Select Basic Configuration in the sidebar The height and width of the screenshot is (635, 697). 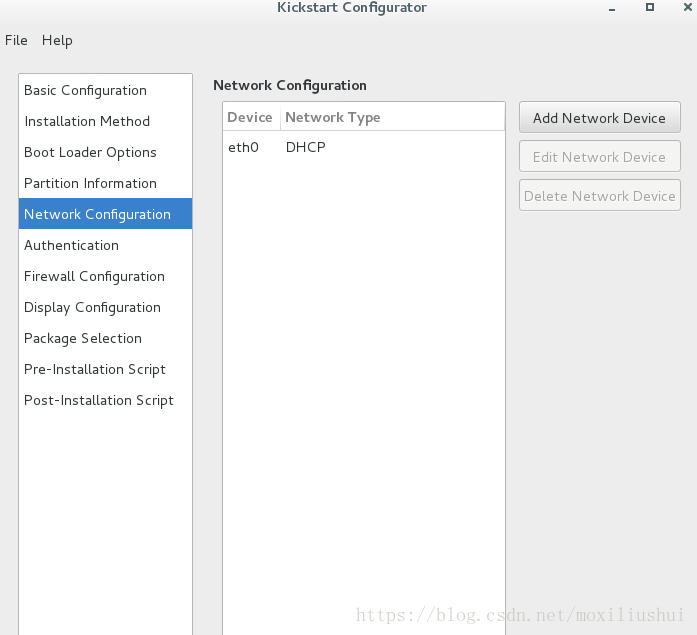105,90
